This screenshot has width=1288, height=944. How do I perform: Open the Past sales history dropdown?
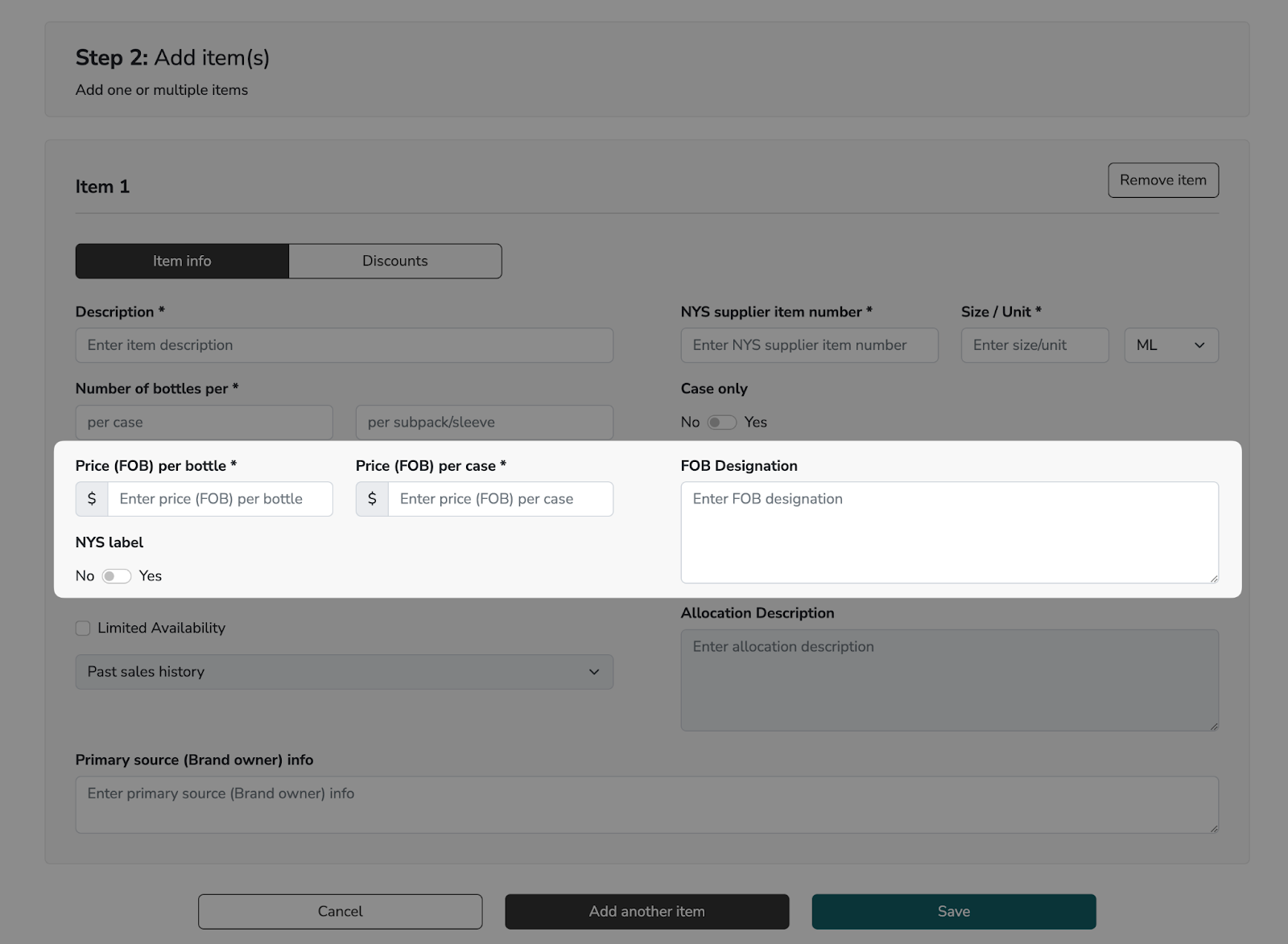[344, 671]
